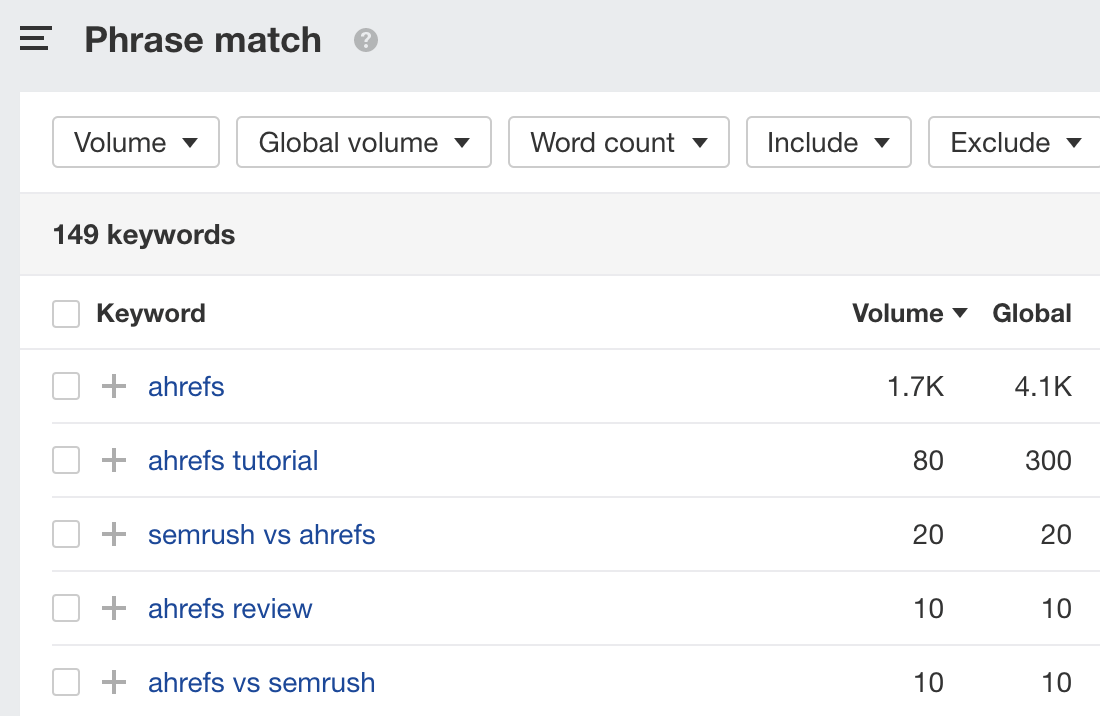Select the ahrefs tutorial row checkbox
Screen dimensions: 1100x716
click(66, 460)
